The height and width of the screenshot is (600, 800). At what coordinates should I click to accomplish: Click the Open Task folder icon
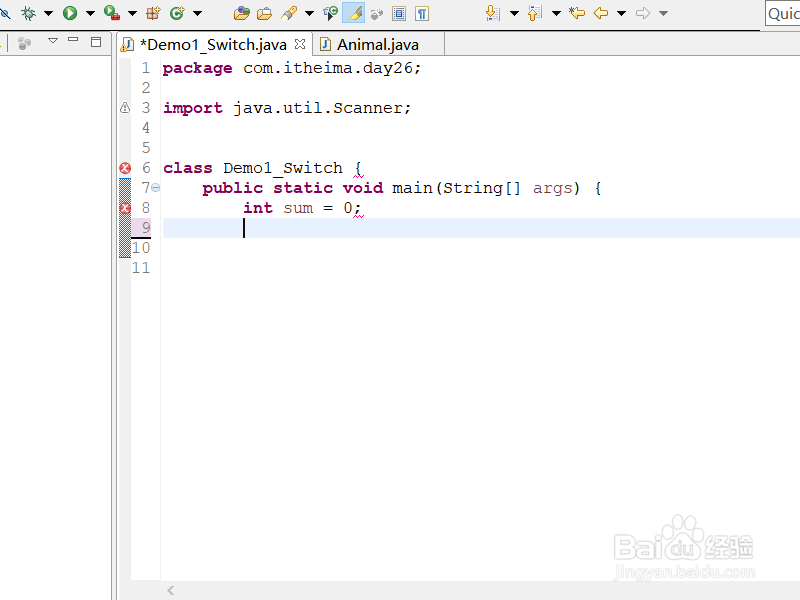click(x=264, y=13)
